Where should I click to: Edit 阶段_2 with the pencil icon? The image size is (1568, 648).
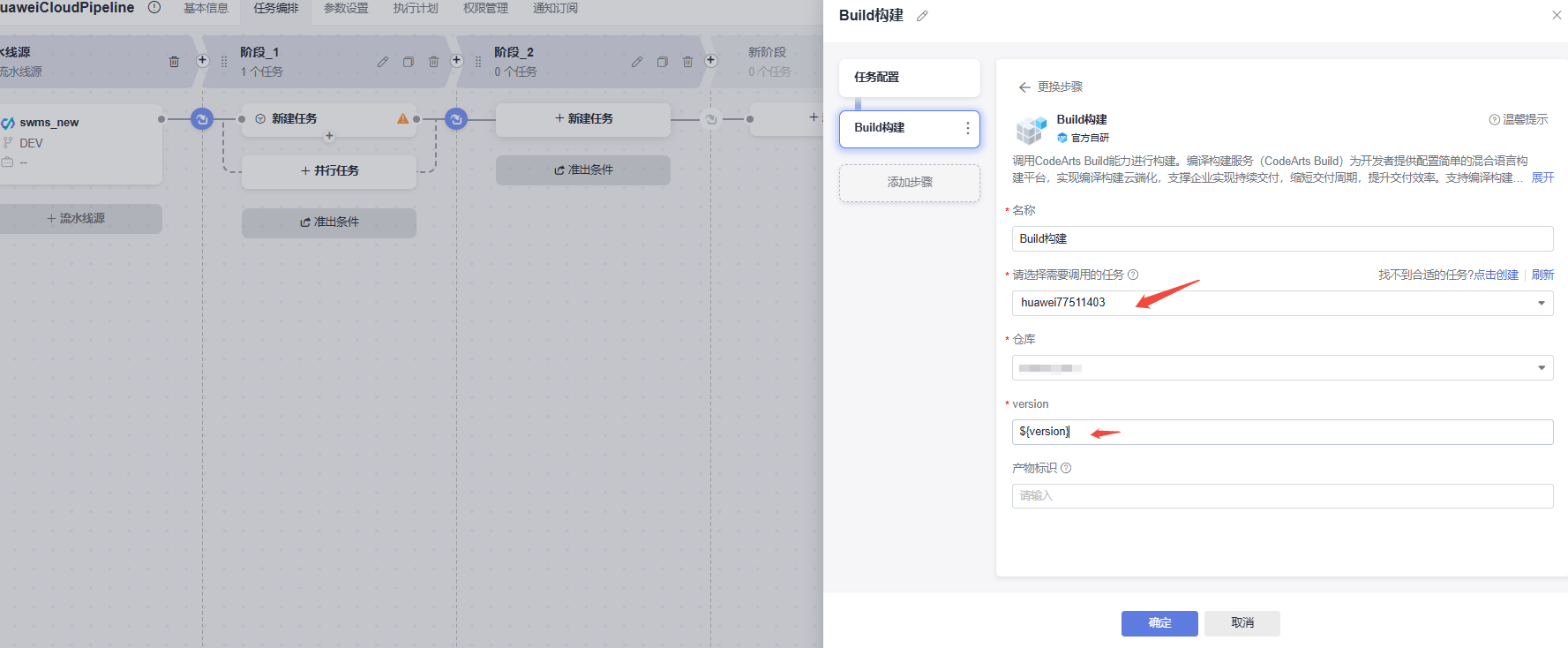[x=636, y=62]
